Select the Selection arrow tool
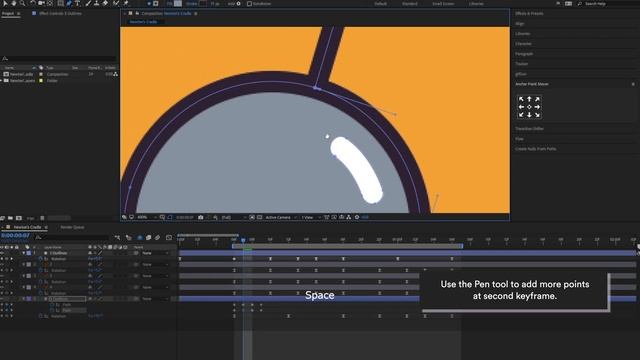 coord(5,3)
